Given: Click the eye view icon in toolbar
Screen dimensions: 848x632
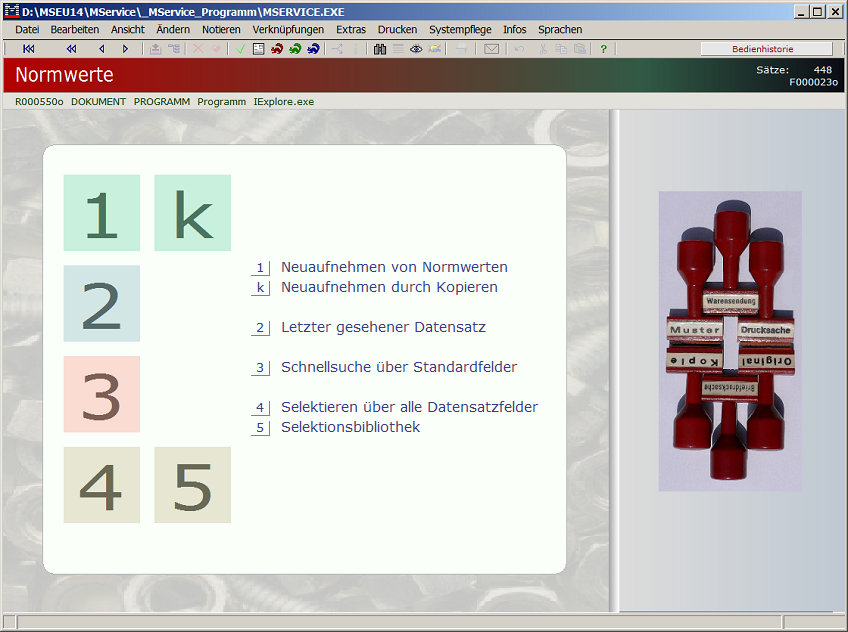Looking at the screenshot, I should pyautogui.click(x=416, y=49).
